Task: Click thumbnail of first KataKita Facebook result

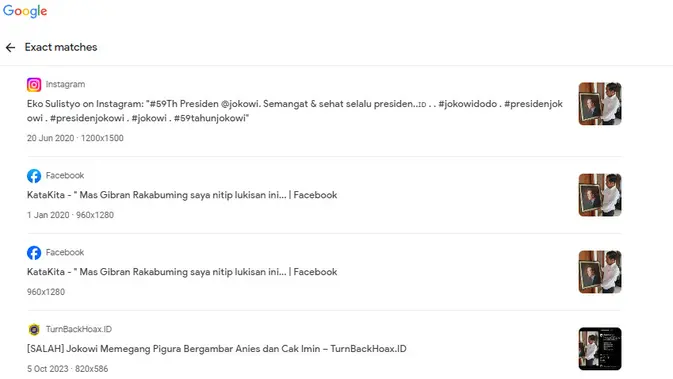Action: pos(600,195)
